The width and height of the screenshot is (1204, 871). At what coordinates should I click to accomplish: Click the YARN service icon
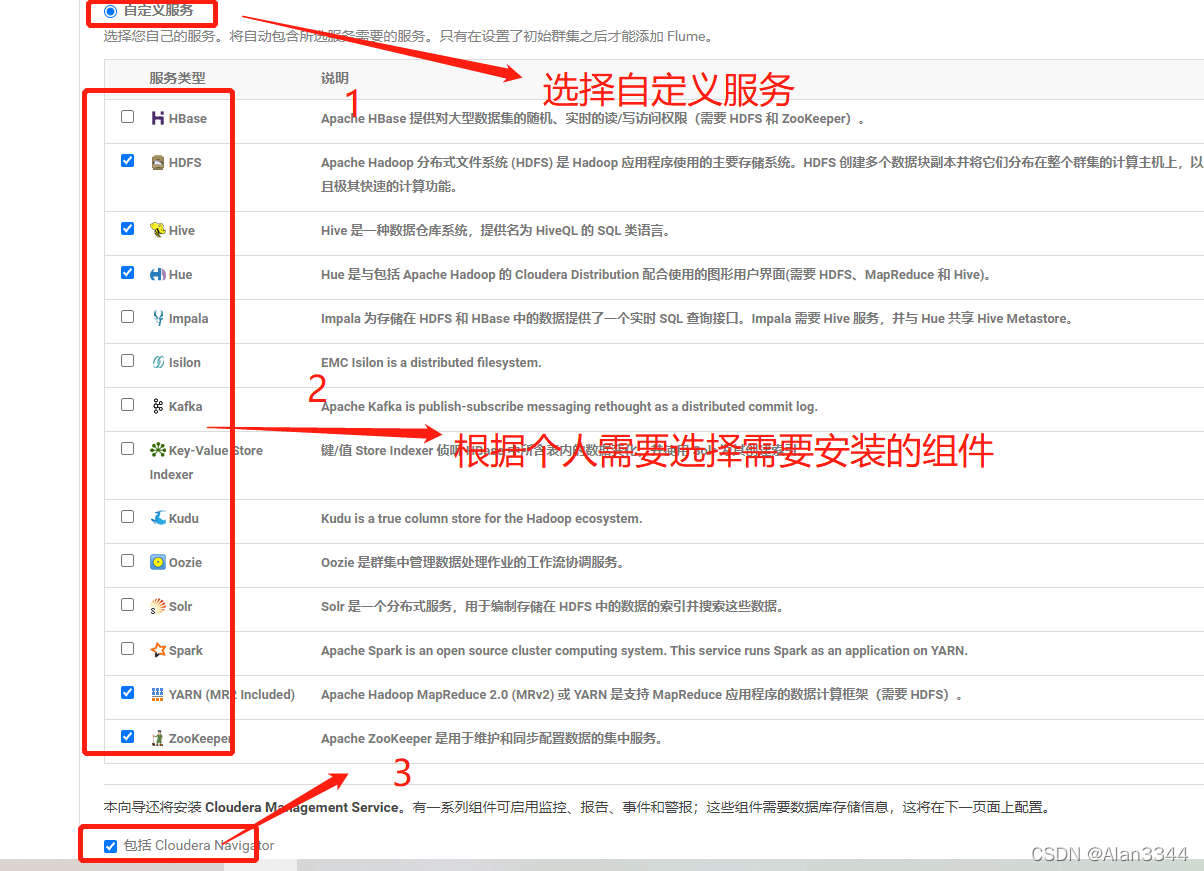pos(158,694)
